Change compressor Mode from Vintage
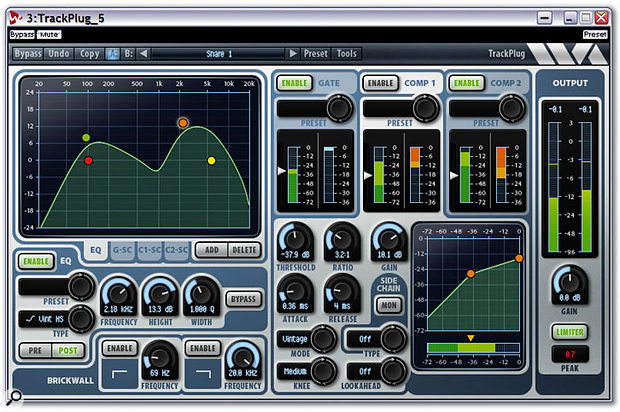 (x=306, y=339)
